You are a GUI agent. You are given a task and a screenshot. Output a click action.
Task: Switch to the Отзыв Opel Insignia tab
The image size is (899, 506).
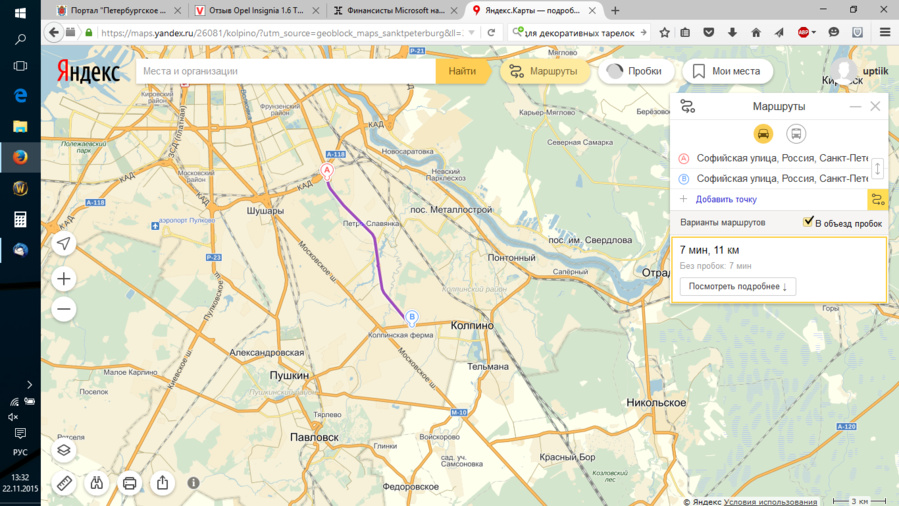point(256,10)
